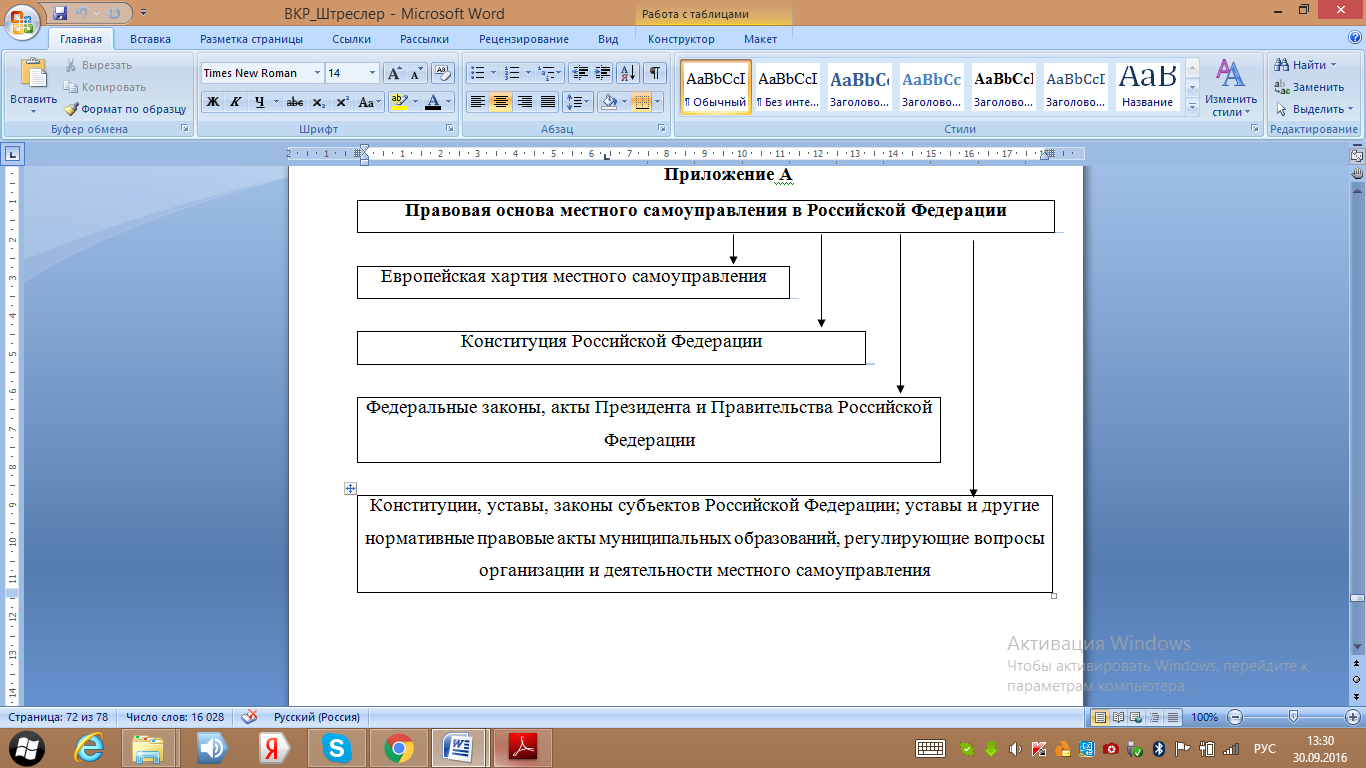Click the ruler toggle icon above the scrollbar
Viewport: 1366px width, 768px height.
(x=1357, y=155)
